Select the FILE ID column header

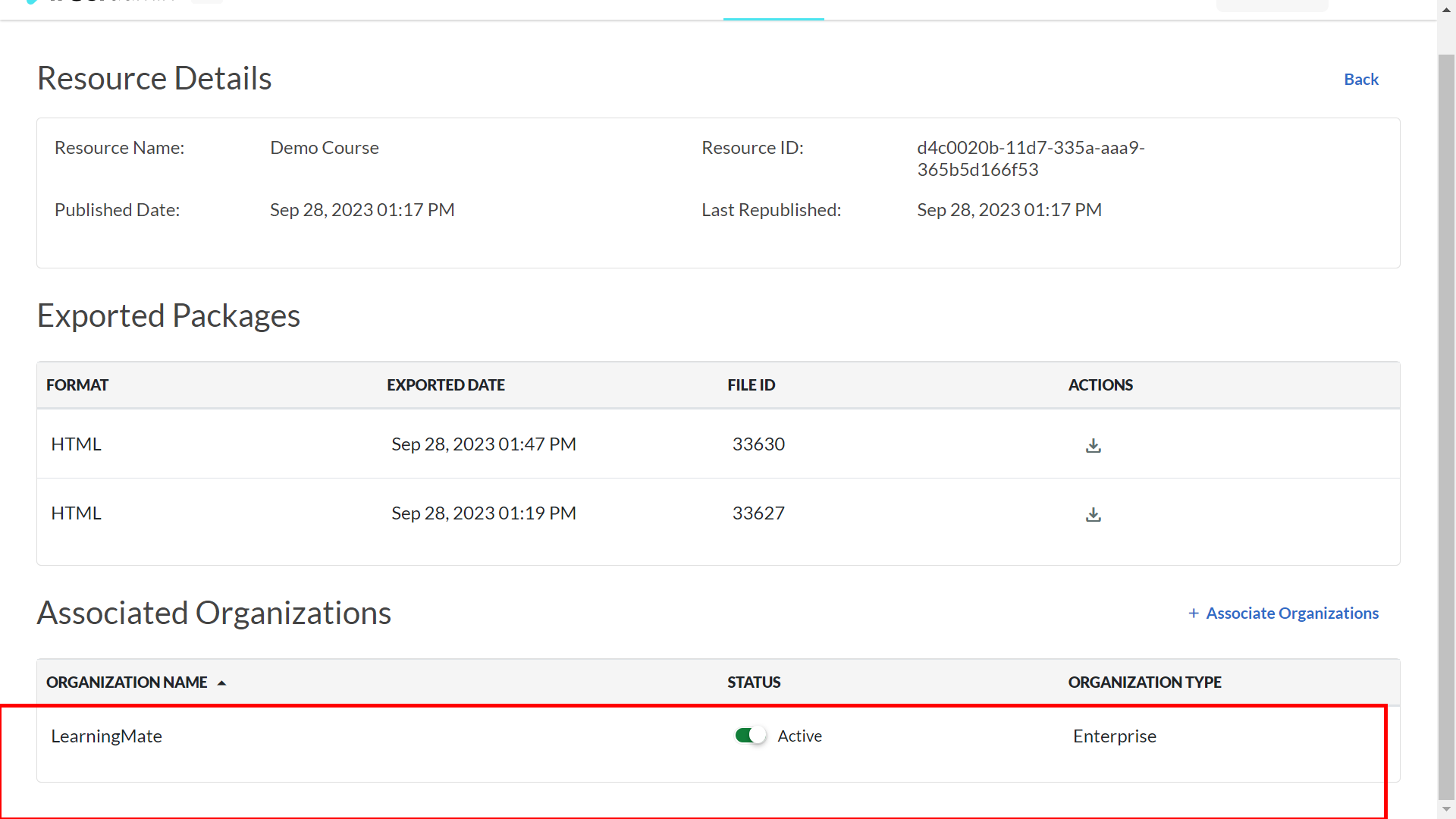click(751, 385)
